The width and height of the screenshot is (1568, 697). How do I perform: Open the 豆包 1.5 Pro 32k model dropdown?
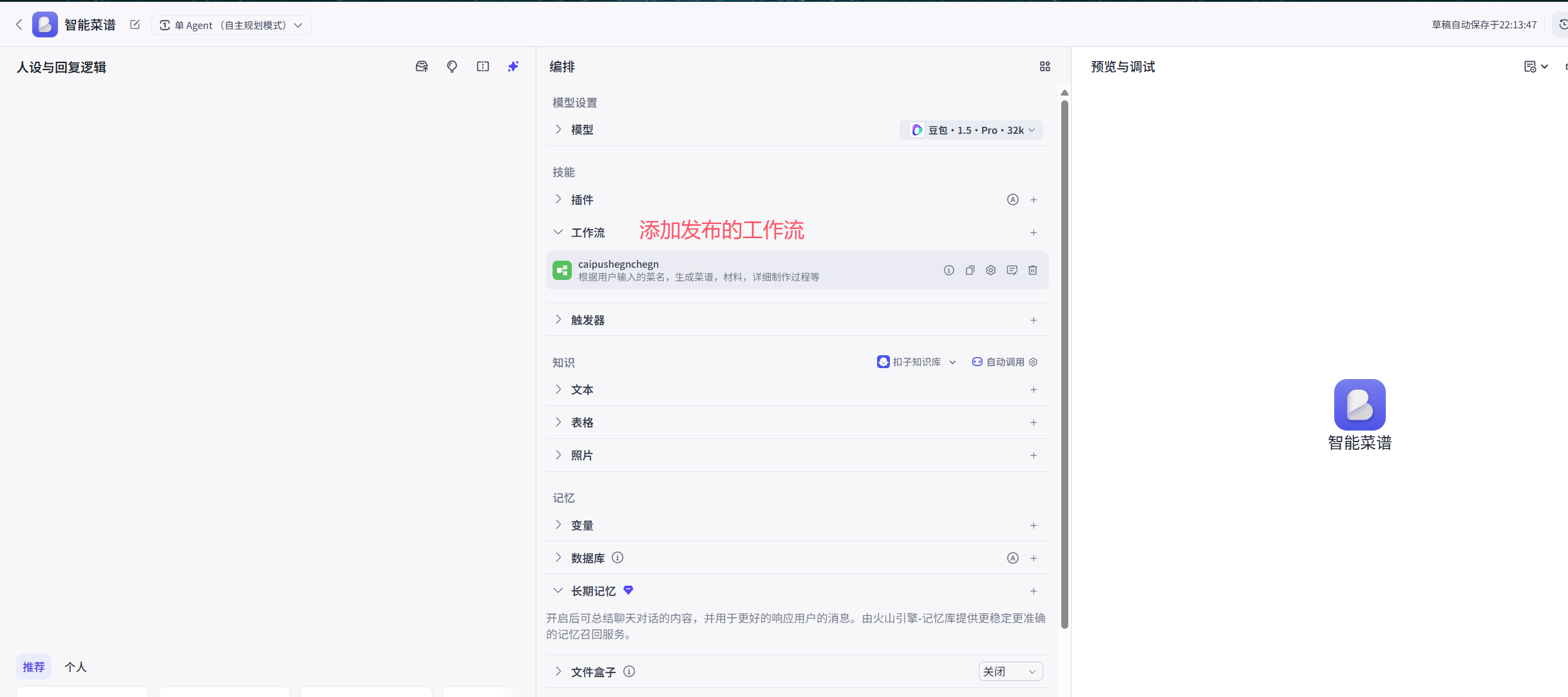[971, 130]
